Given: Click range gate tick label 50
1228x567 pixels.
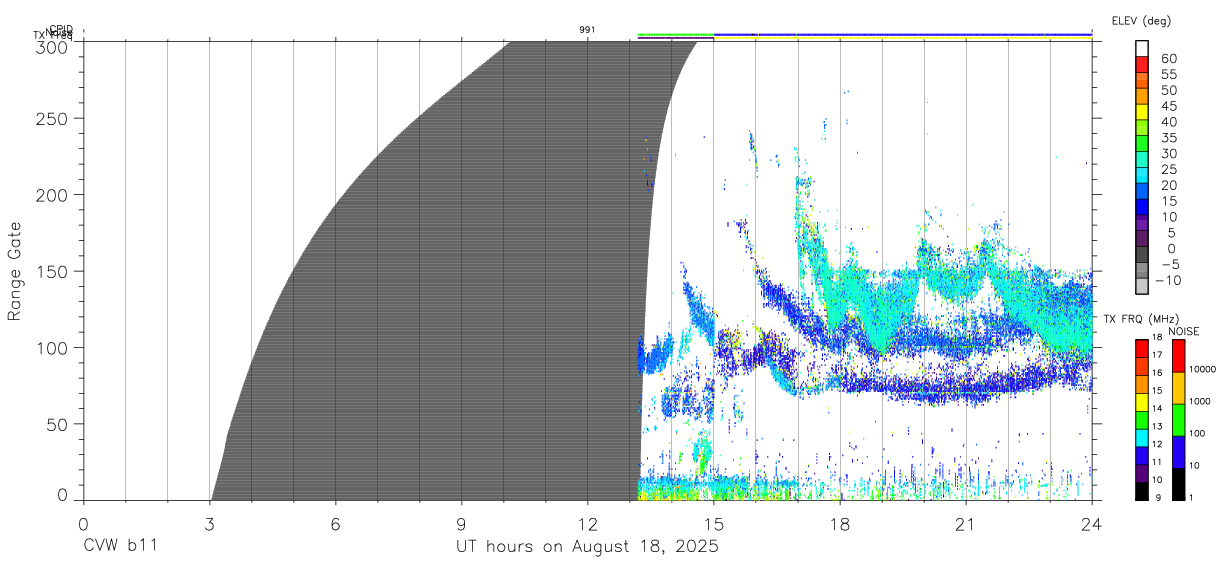Looking at the screenshot, I should [x=55, y=424].
